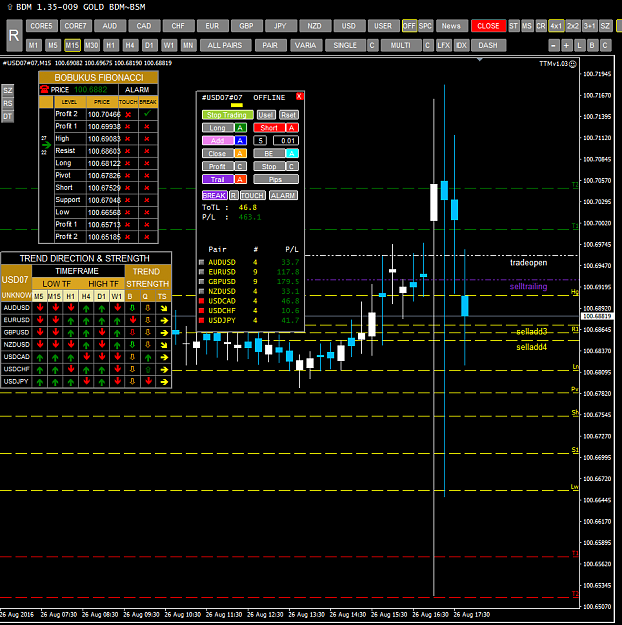The width and height of the screenshot is (622, 625).
Task: Click the green A next to Long
Action: [240, 128]
